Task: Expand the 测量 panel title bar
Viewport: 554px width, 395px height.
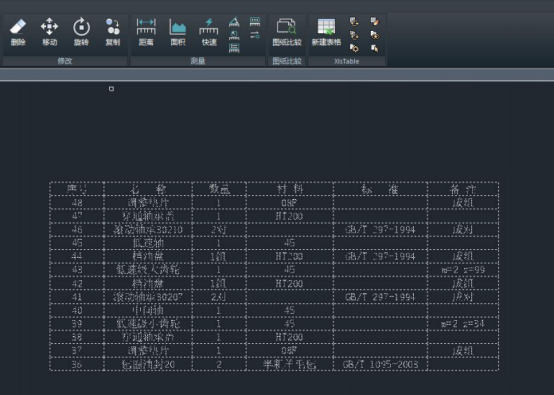Action: click(198, 61)
